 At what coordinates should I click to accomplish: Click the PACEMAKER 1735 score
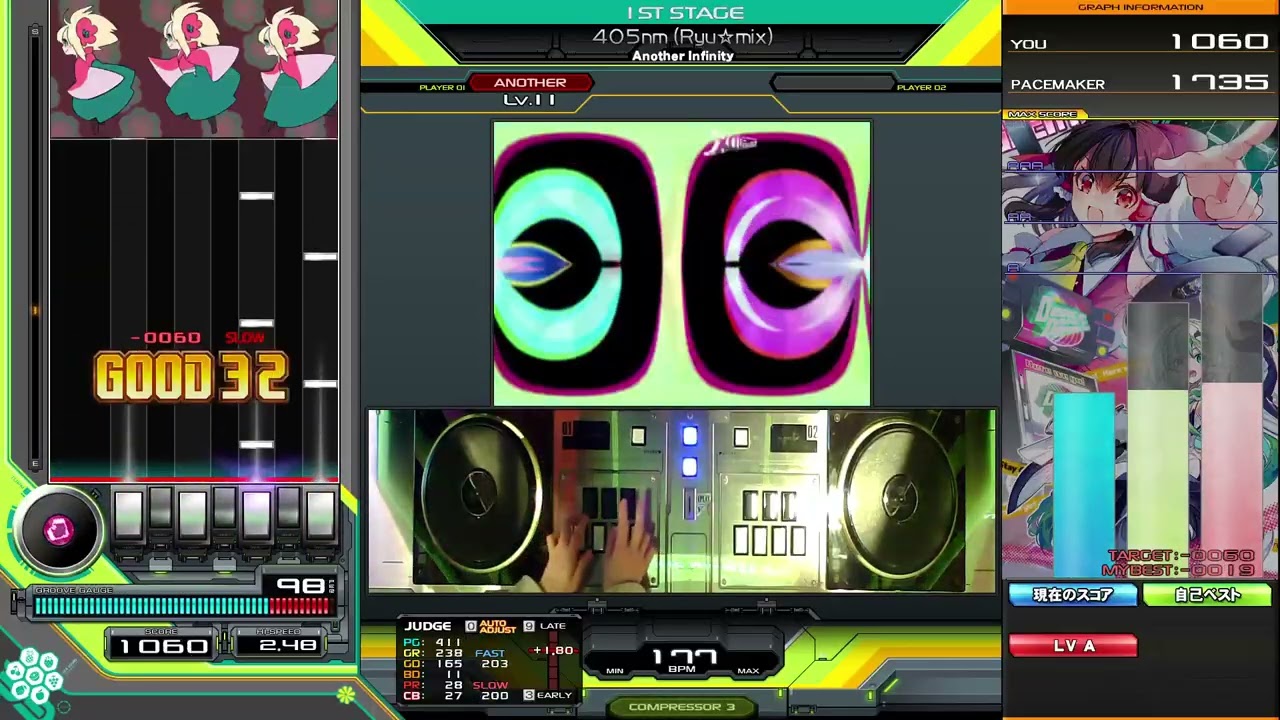click(1140, 83)
